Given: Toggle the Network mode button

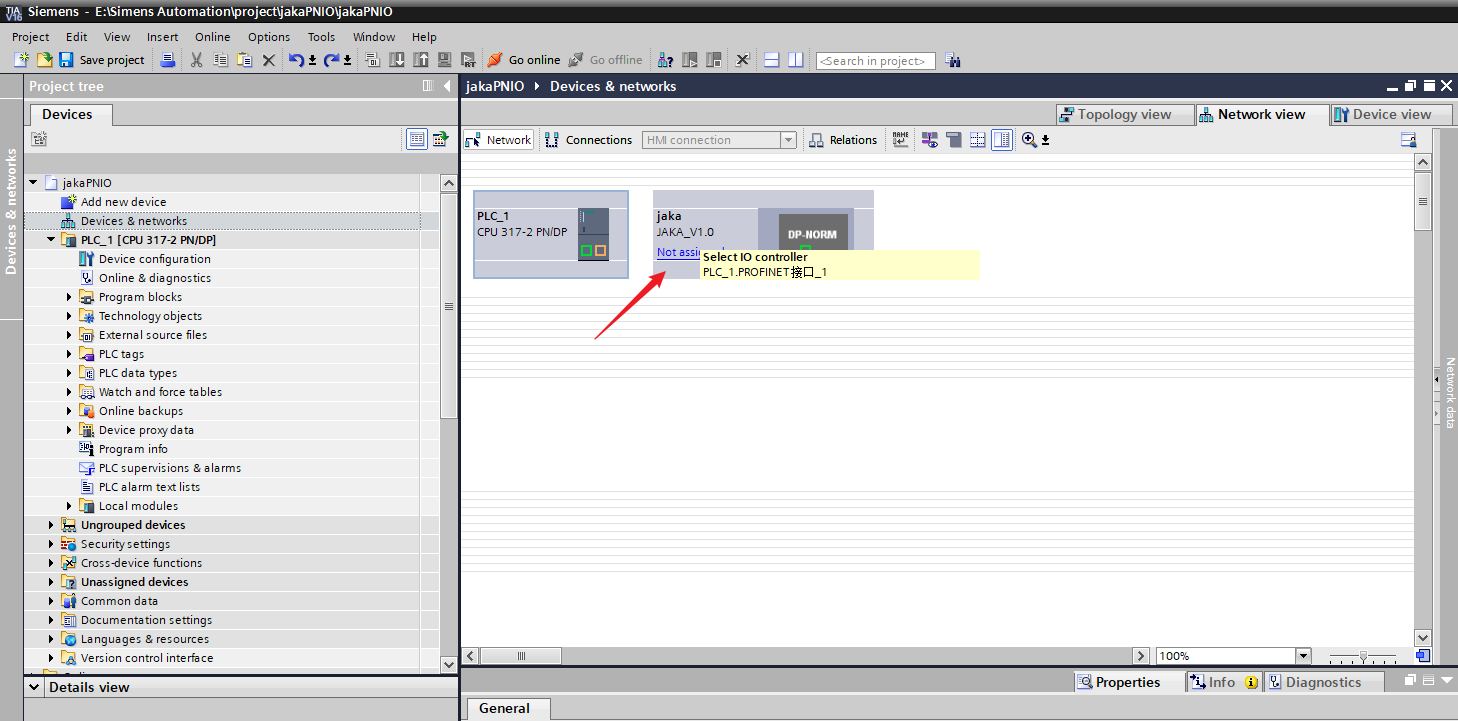Looking at the screenshot, I should pos(498,140).
